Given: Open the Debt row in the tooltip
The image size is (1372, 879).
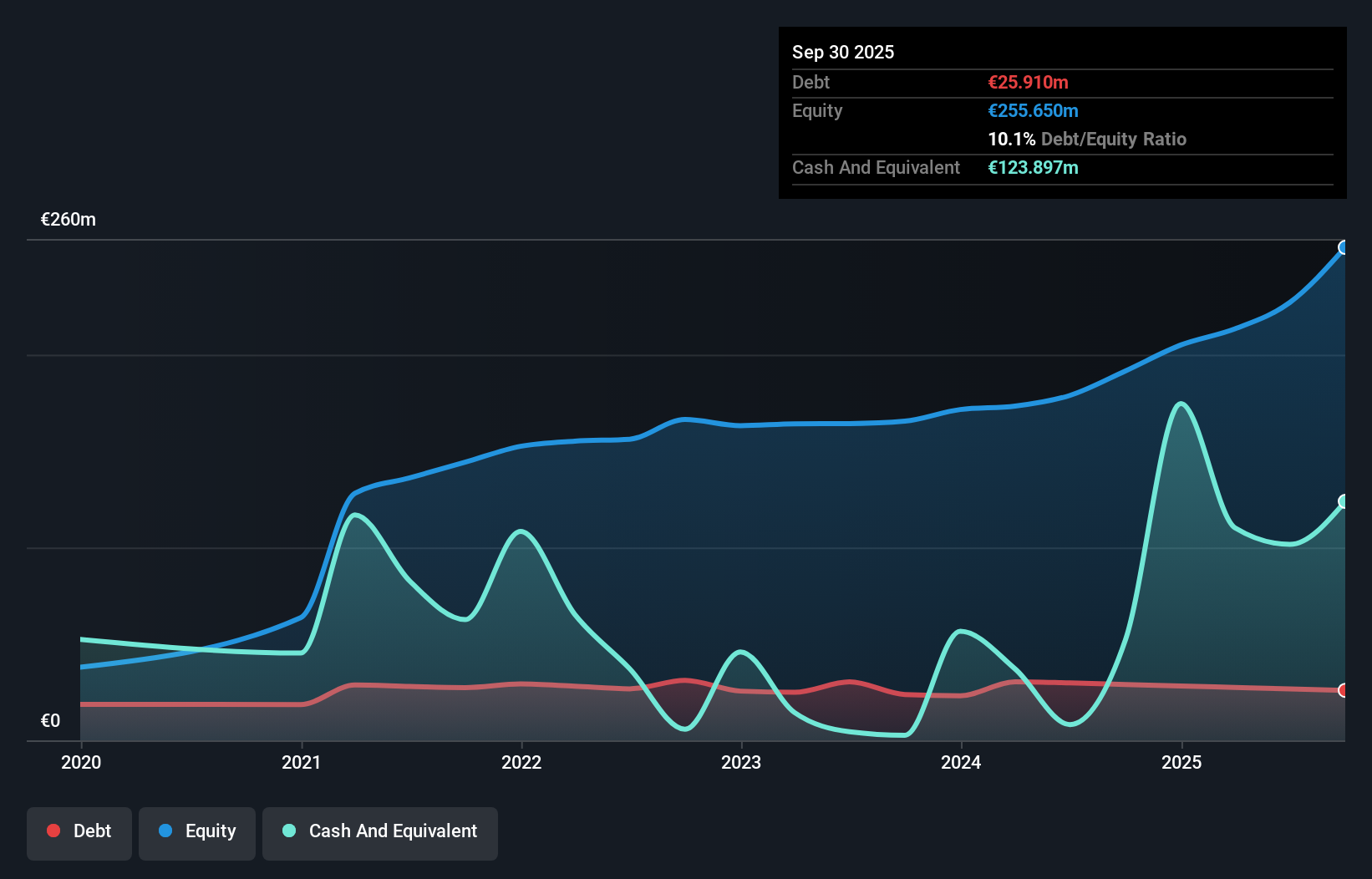Looking at the screenshot, I should tap(810, 82).
